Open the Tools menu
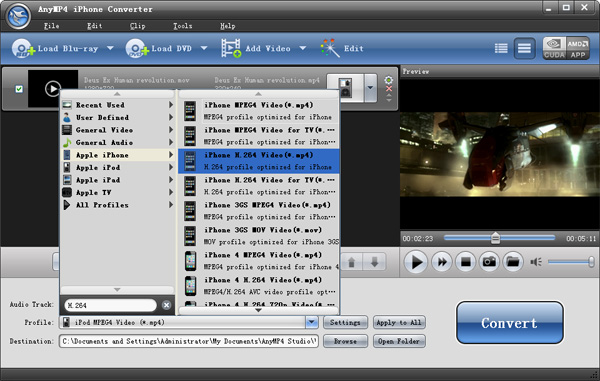The height and width of the screenshot is (381, 600). 183,26
